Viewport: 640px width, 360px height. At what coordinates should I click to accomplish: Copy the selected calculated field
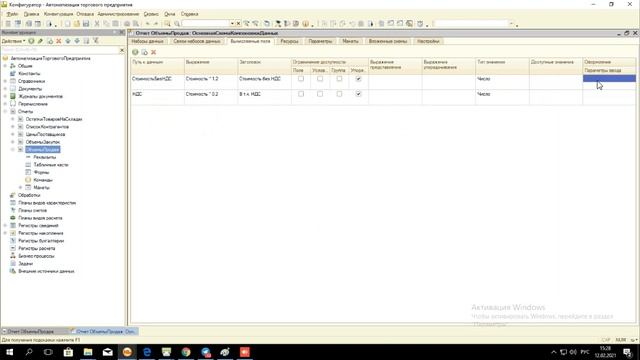pyautogui.click(x=144, y=52)
